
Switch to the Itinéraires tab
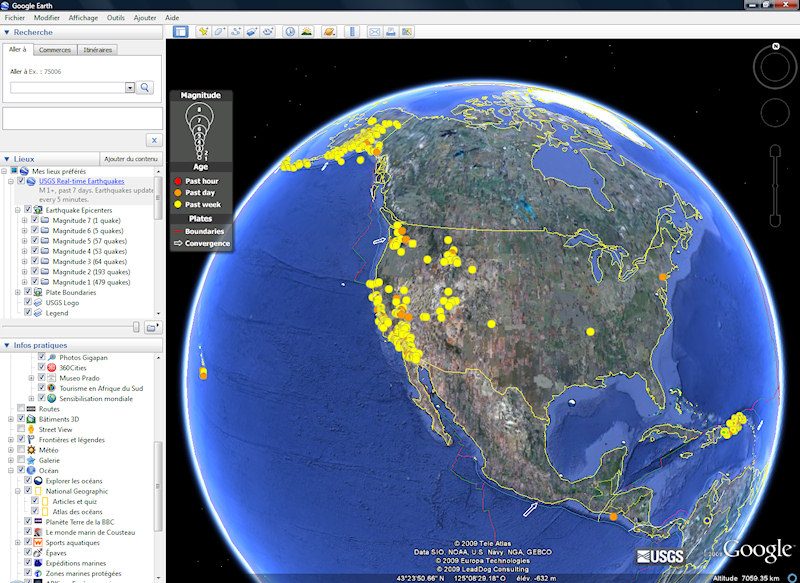pos(97,50)
